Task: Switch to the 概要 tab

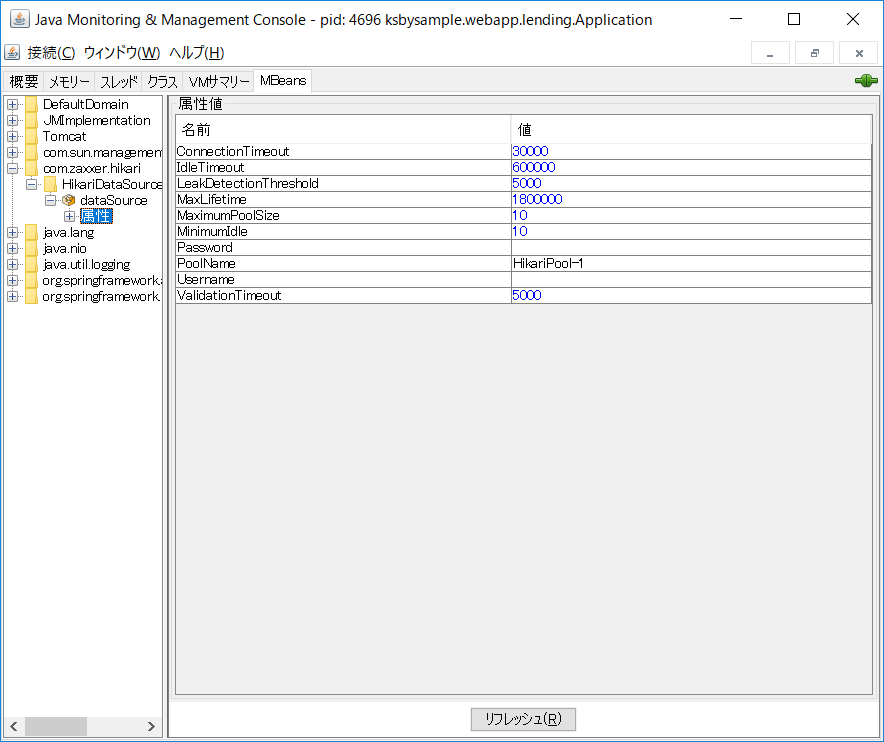Action: (x=24, y=82)
